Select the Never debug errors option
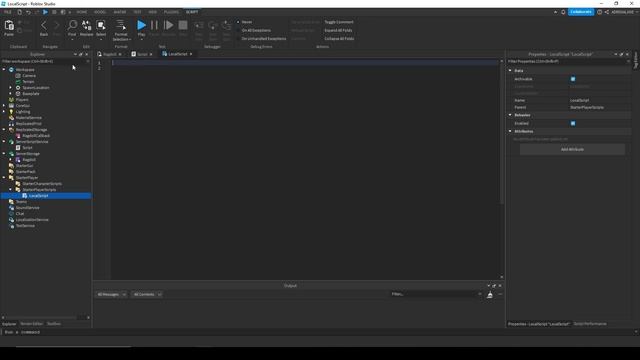This screenshot has width=640, height=360. [245, 22]
